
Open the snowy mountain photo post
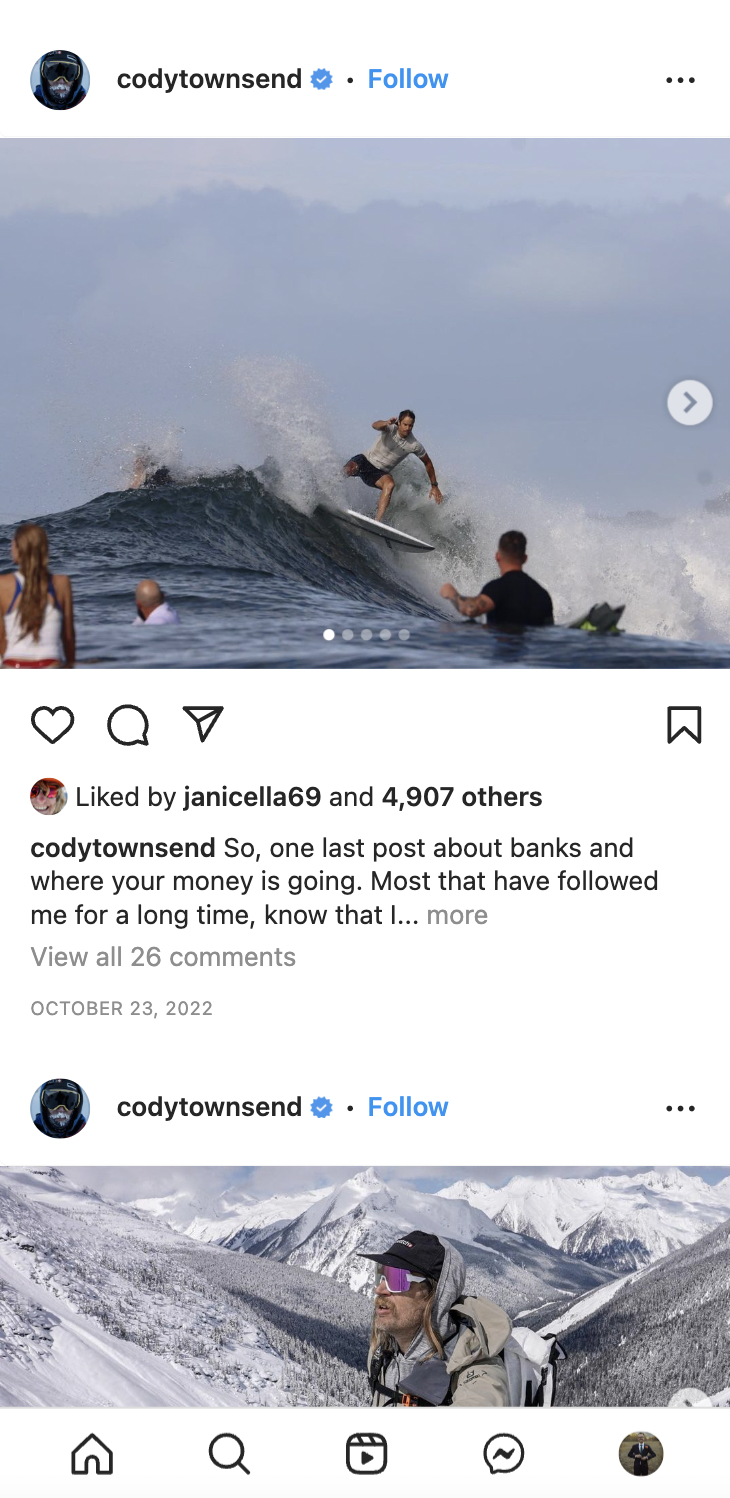(365, 1286)
